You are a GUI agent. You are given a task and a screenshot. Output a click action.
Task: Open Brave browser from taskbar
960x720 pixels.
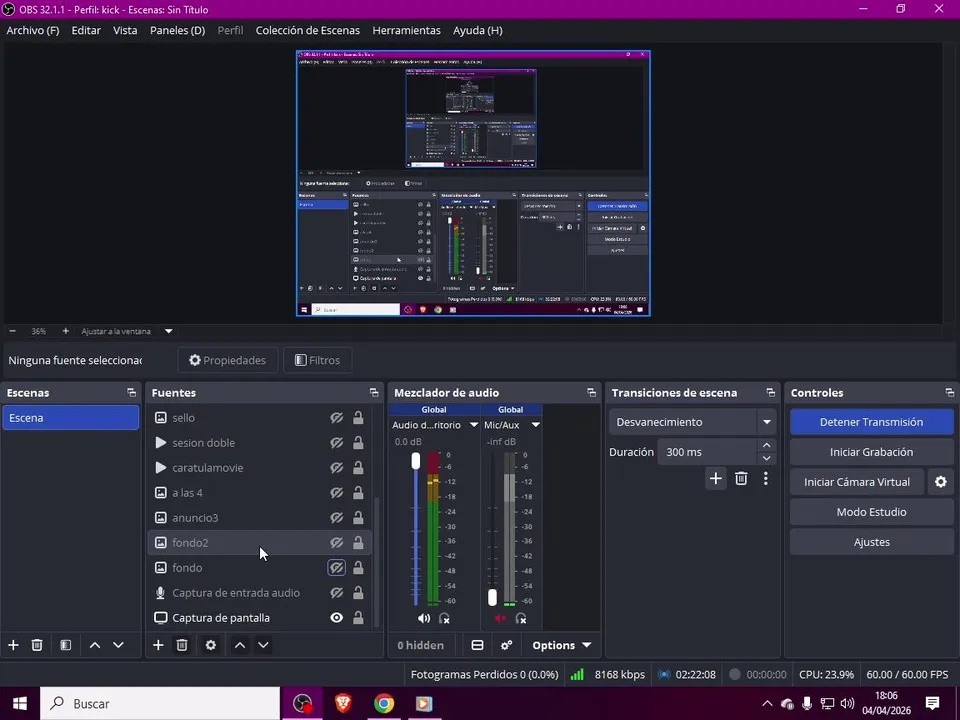(x=343, y=703)
